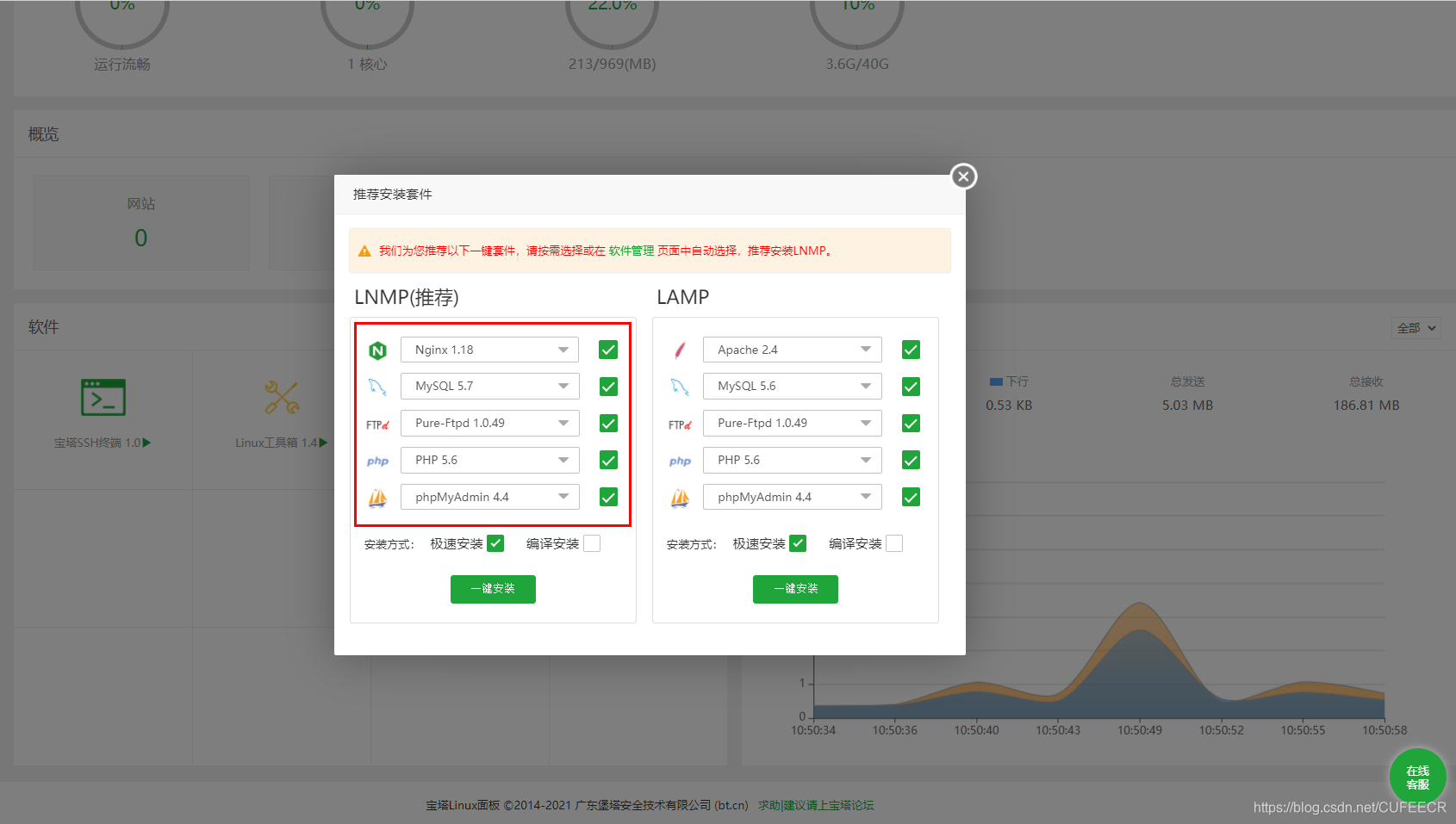Viewport: 1456px width, 824px height.
Task: Close the recommended install dialog
Action: [963, 177]
